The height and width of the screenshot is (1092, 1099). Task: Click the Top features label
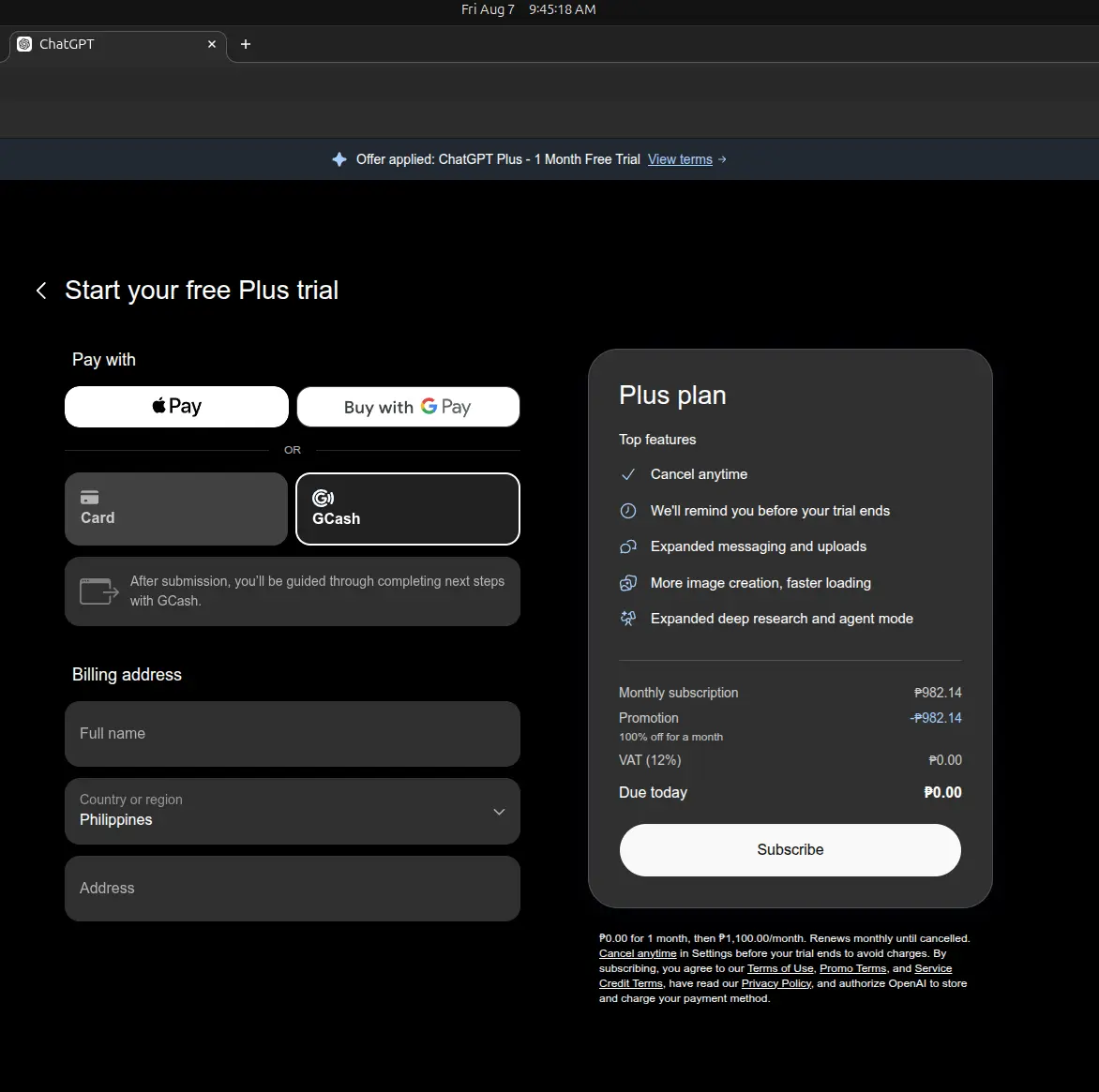(x=657, y=440)
